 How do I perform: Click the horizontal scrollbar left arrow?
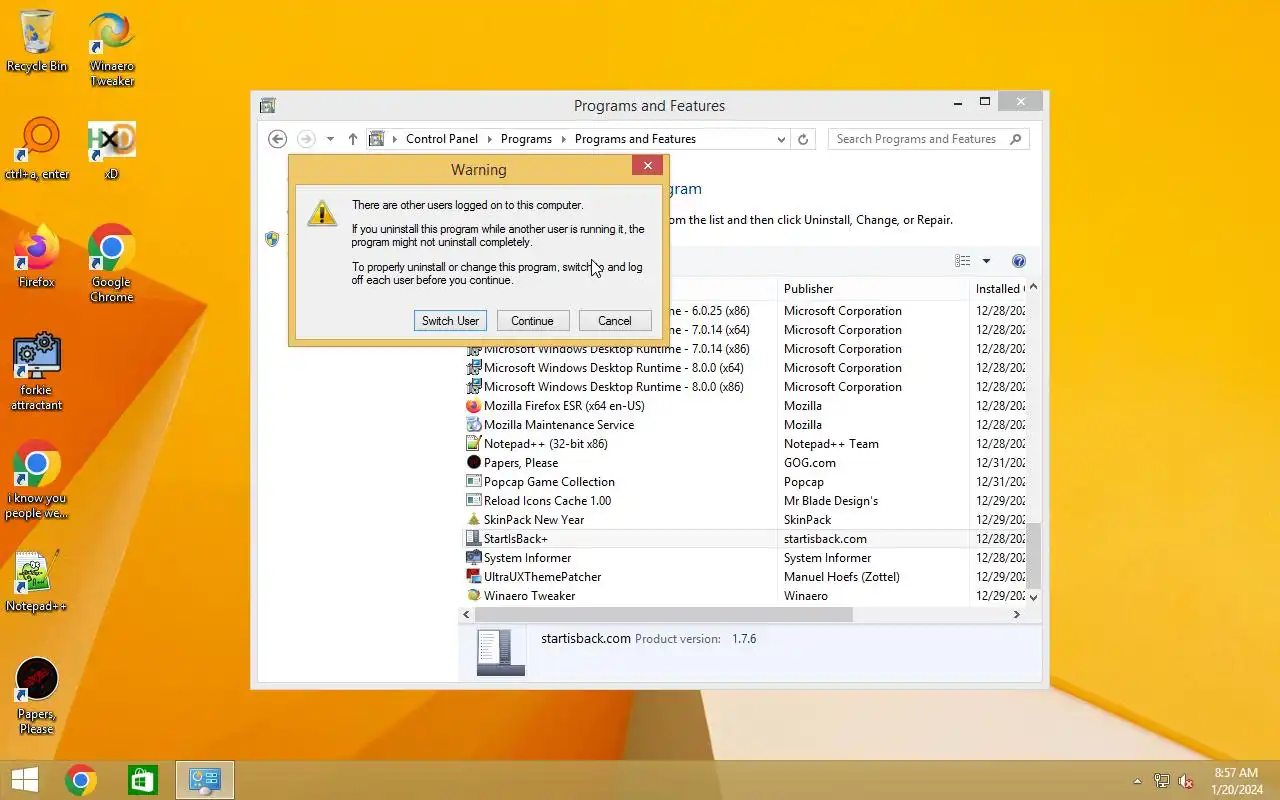(467, 615)
